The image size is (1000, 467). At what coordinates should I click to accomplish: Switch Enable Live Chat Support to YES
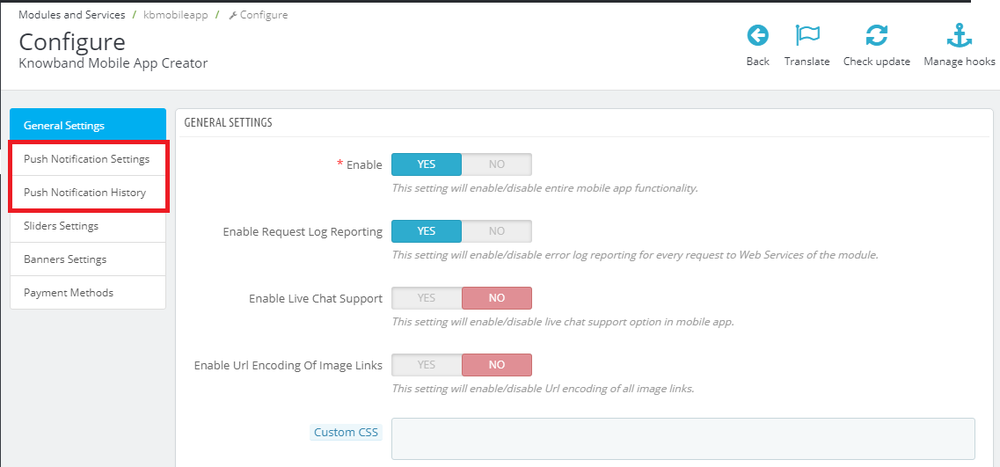pyautogui.click(x=427, y=298)
